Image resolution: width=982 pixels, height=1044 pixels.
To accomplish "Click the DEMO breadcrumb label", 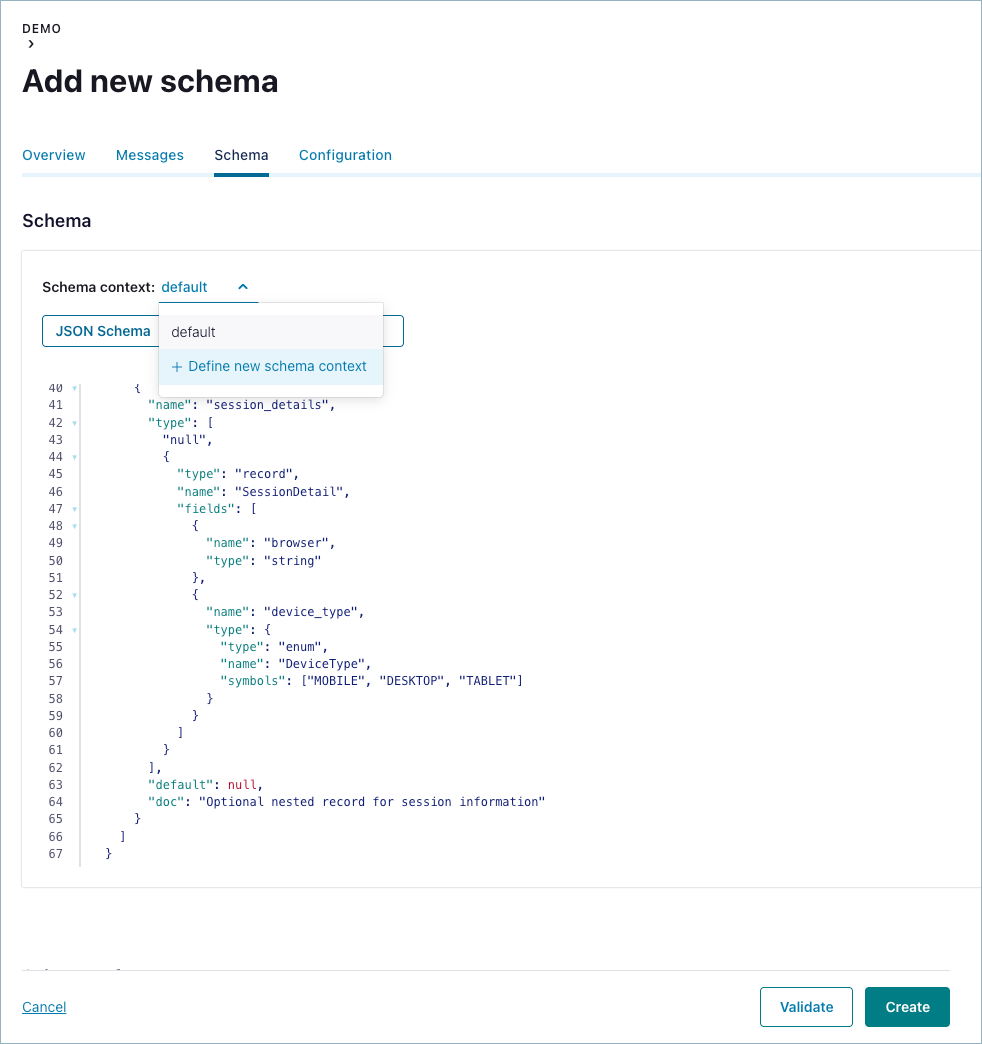I will coord(41,29).
